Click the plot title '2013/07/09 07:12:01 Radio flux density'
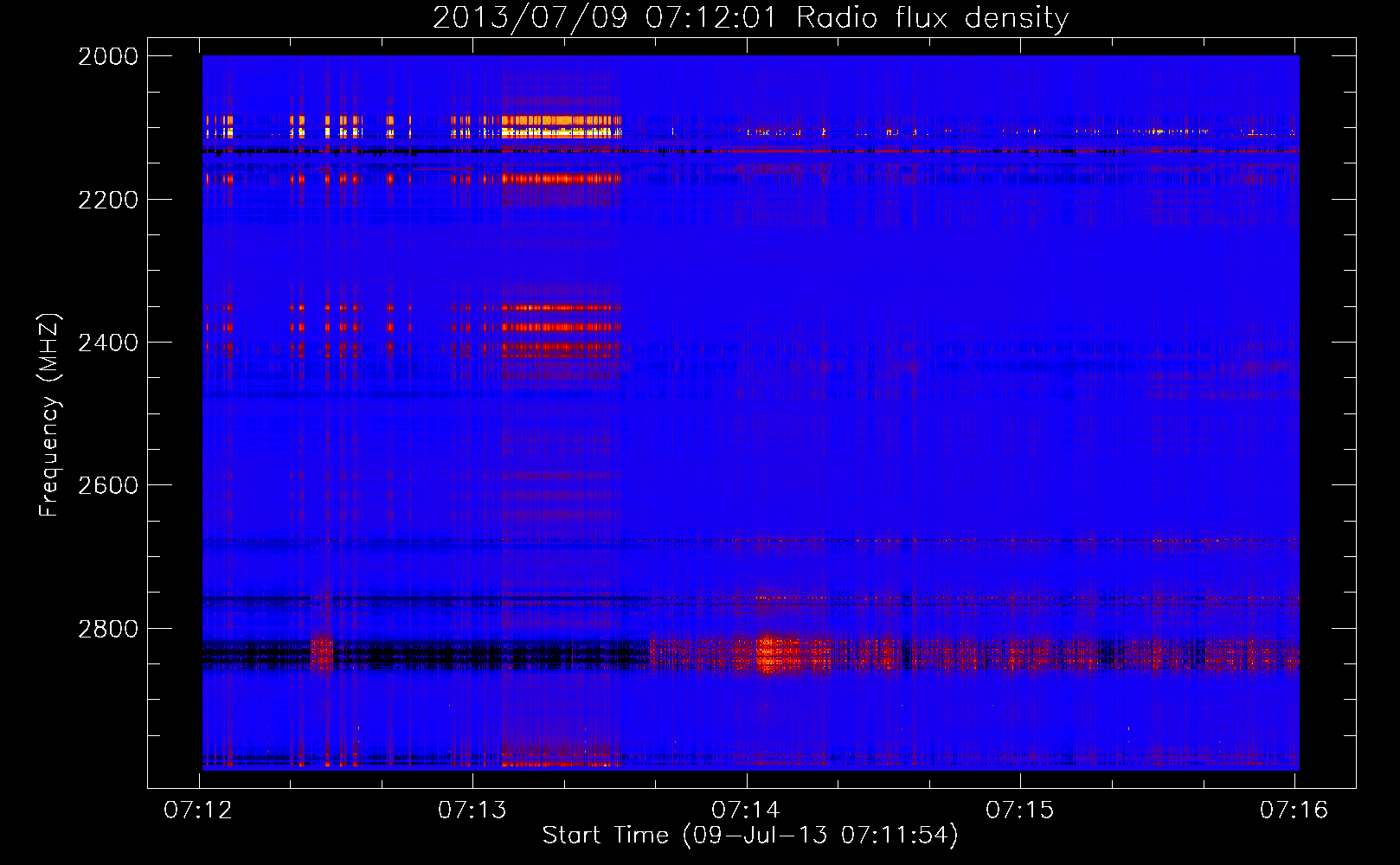Image resolution: width=1400 pixels, height=865 pixels. pos(751,17)
